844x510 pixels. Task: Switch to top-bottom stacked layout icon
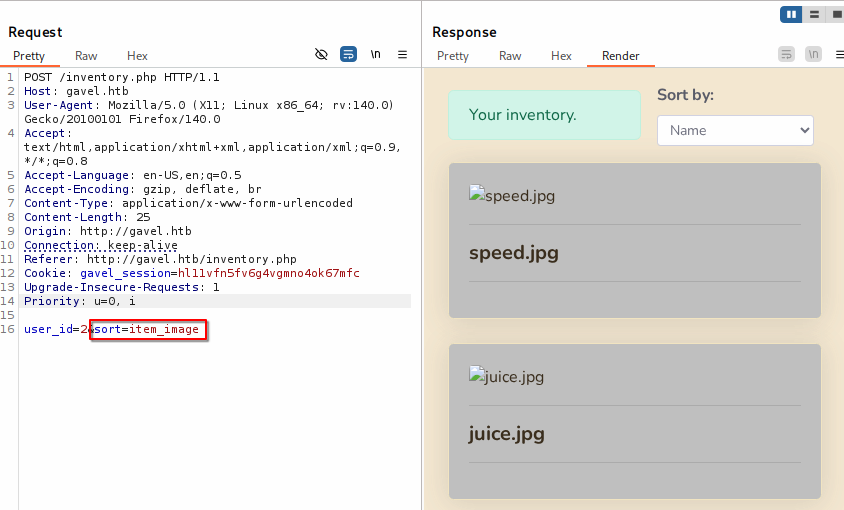point(814,14)
